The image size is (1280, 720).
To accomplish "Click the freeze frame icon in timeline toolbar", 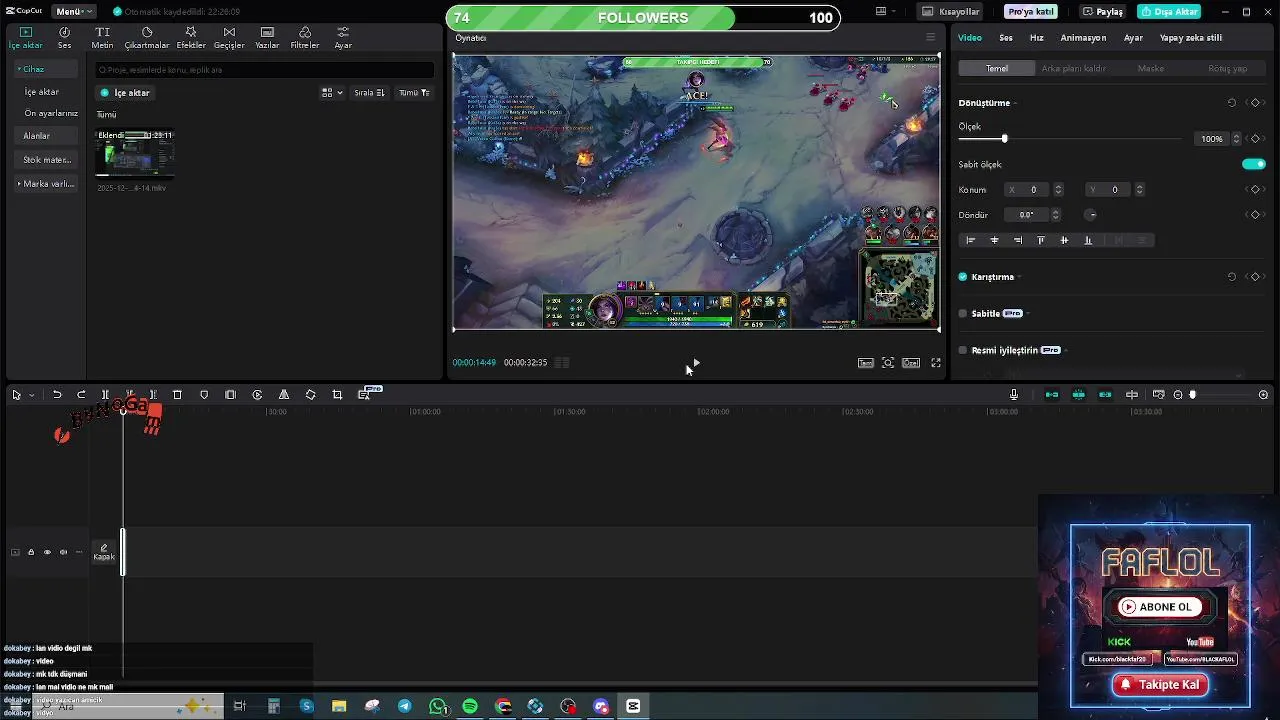I will (x=230, y=395).
